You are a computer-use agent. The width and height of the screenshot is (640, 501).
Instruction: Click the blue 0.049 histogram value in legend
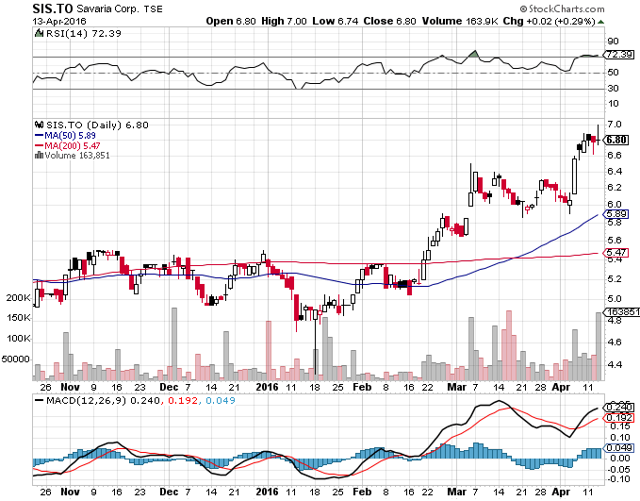pyautogui.click(x=220, y=401)
